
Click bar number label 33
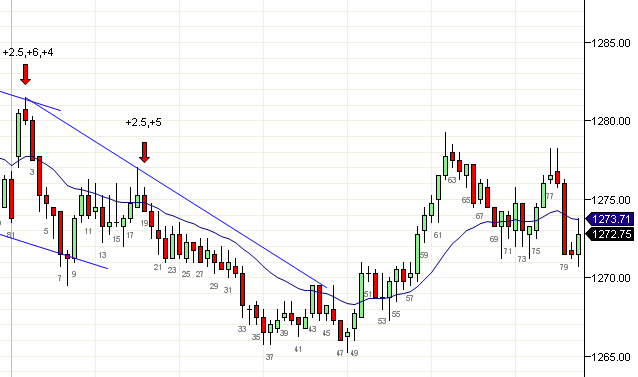tap(242, 329)
